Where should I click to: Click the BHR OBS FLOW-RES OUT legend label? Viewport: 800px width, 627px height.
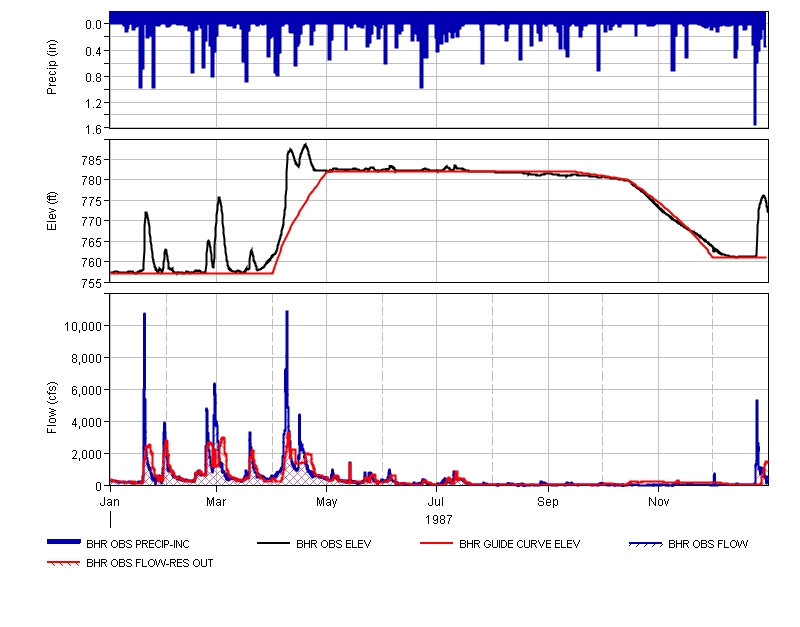click(149, 563)
